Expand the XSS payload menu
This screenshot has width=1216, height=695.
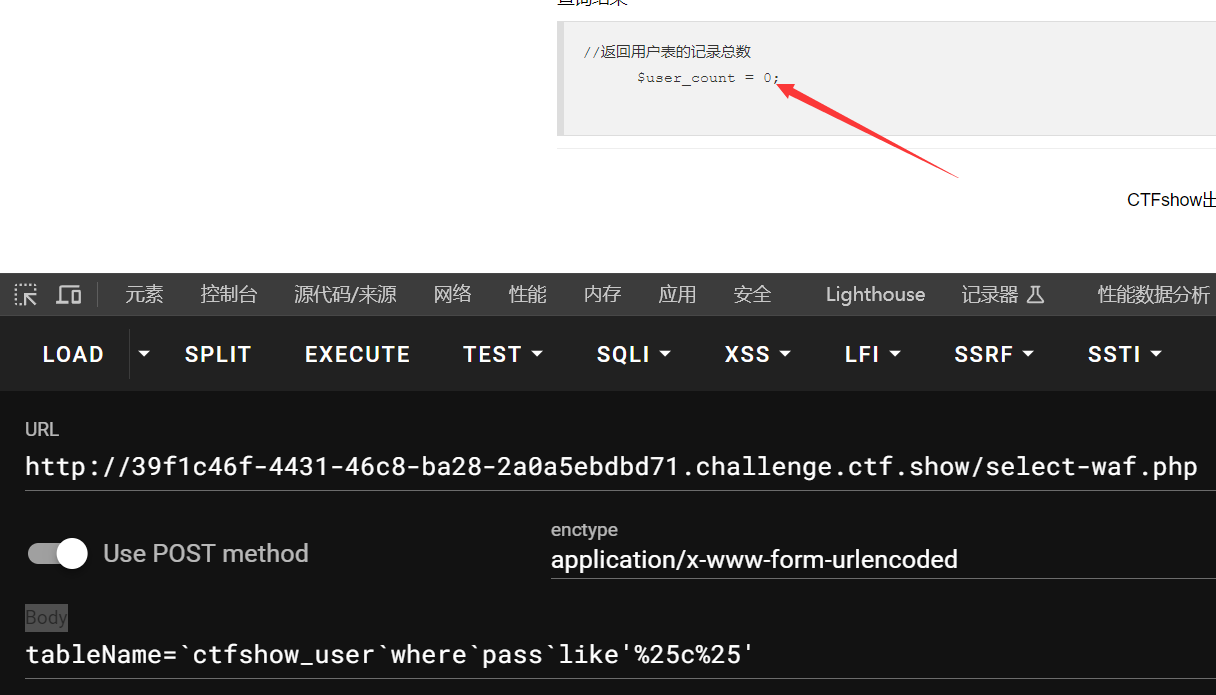point(757,354)
